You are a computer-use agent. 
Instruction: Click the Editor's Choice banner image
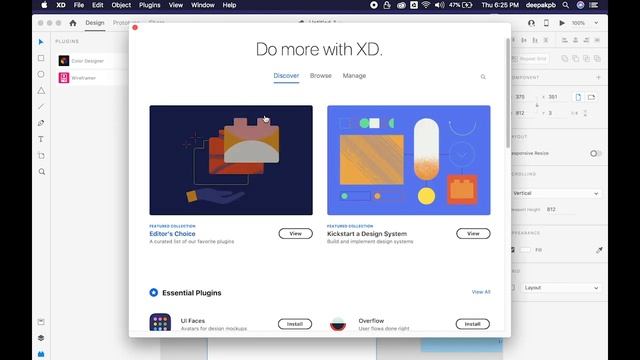[231, 160]
